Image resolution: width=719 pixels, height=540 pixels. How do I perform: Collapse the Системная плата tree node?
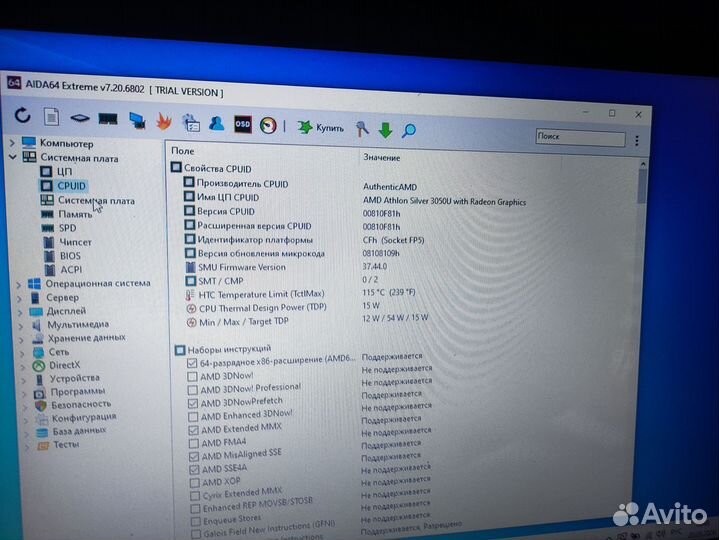click(13, 157)
